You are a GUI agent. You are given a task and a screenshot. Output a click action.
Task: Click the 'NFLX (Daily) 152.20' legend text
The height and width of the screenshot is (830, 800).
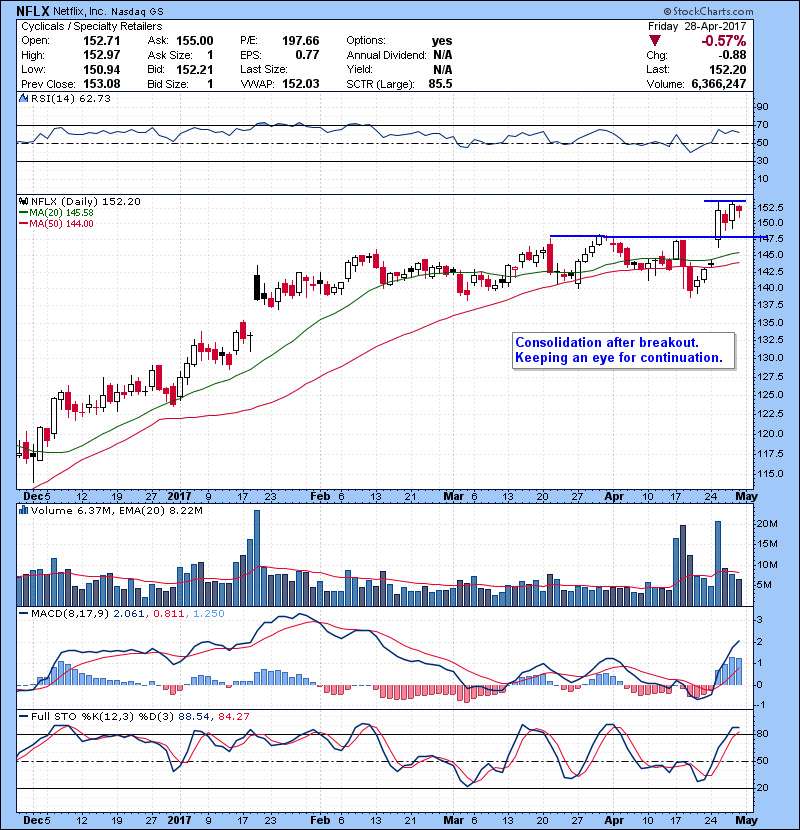86,201
